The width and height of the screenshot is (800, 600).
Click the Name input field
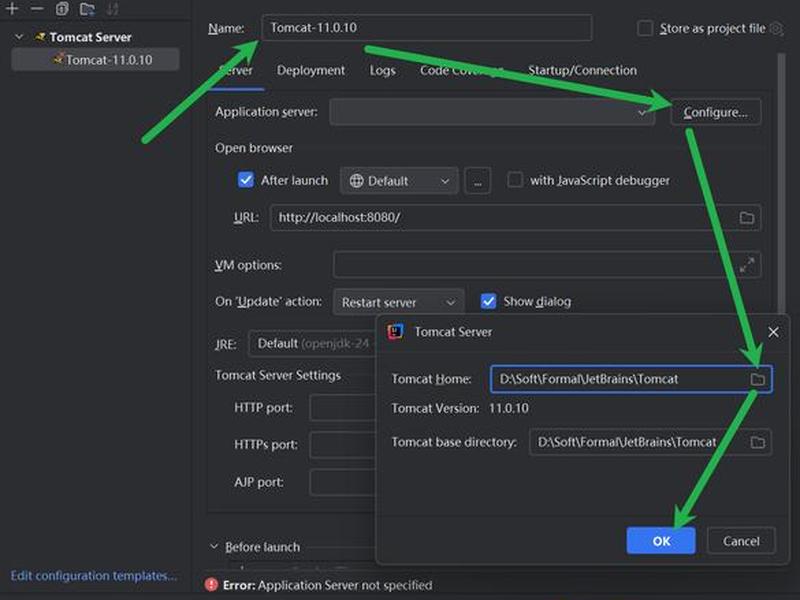(x=427, y=28)
